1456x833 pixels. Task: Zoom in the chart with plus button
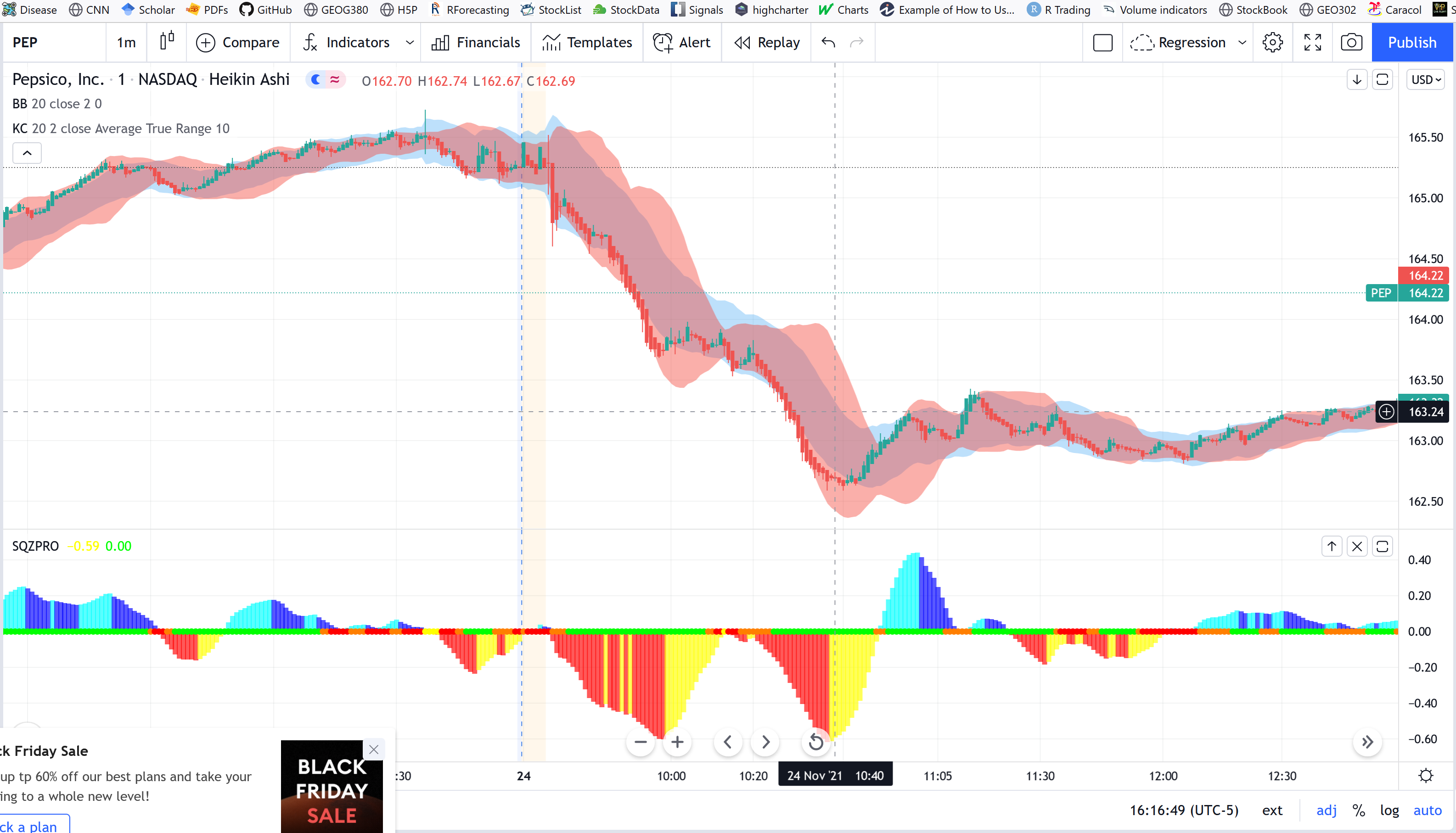click(x=678, y=742)
